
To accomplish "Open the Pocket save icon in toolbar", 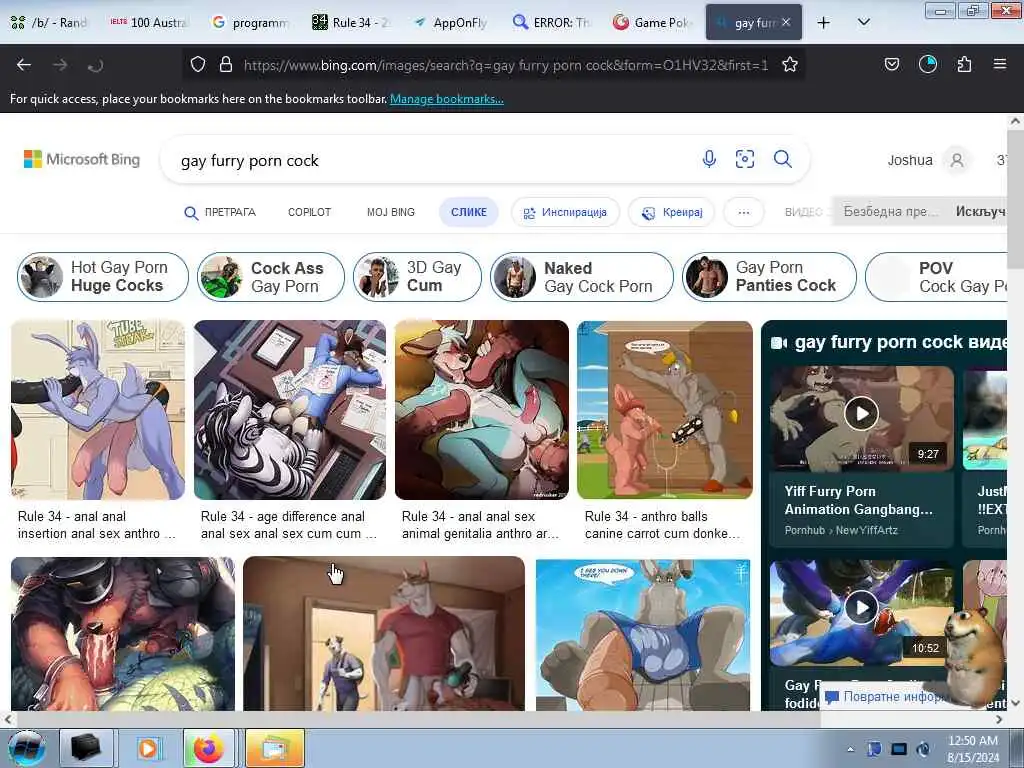I will tap(891, 64).
